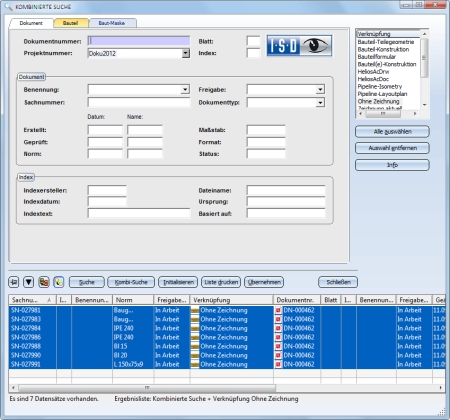Click the red document icon beside first DN-000462
The image size is (450, 420).
tap(278, 310)
